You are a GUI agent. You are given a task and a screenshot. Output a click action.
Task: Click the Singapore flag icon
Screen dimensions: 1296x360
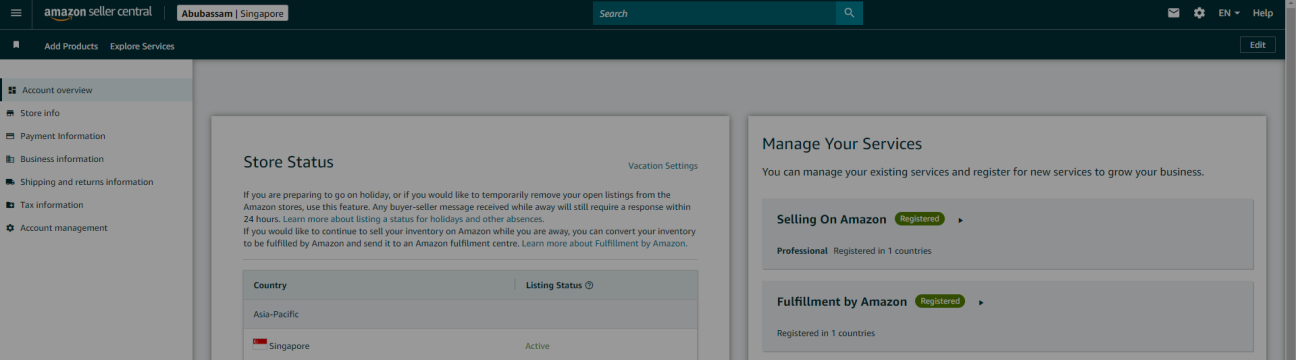click(260, 344)
